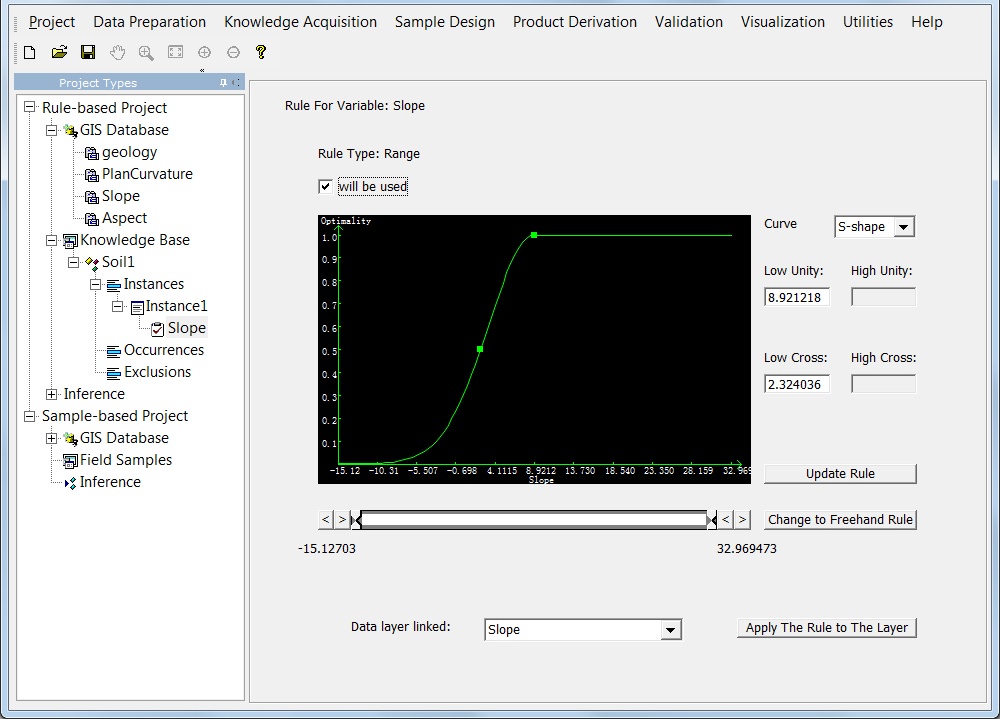This screenshot has height=719, width=1000.
Task: Click the range slider track
Action: coord(534,520)
